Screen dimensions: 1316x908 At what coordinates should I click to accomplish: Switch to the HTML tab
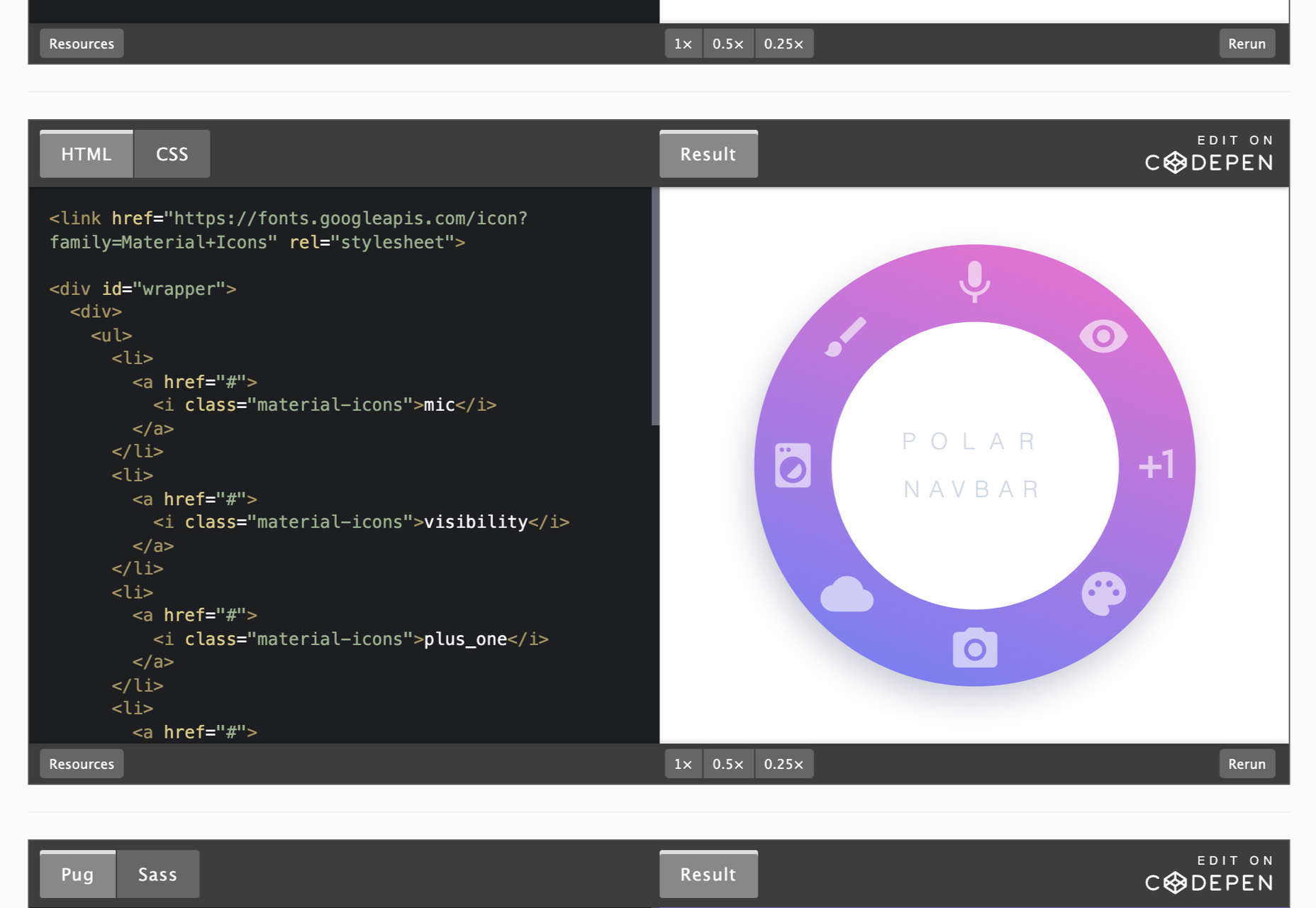pyautogui.click(x=87, y=154)
